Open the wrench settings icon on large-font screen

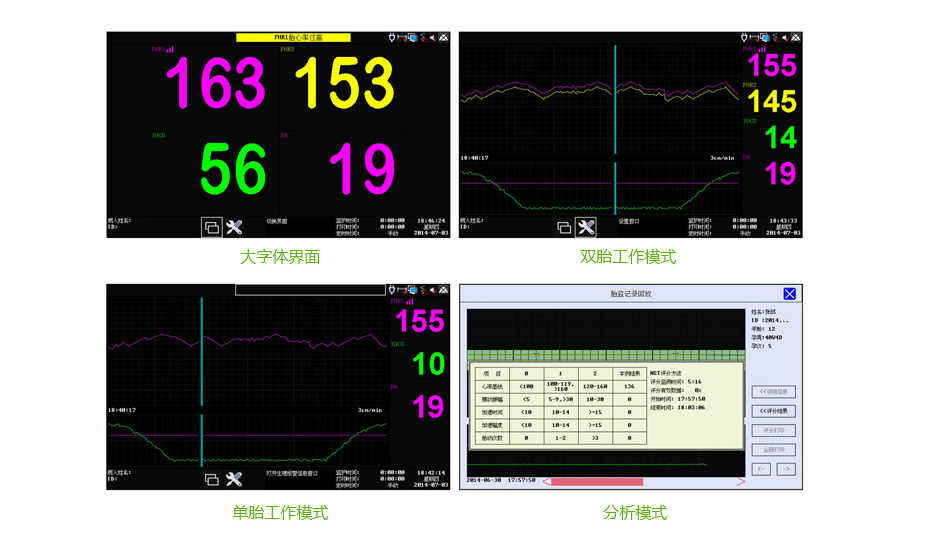(x=234, y=227)
